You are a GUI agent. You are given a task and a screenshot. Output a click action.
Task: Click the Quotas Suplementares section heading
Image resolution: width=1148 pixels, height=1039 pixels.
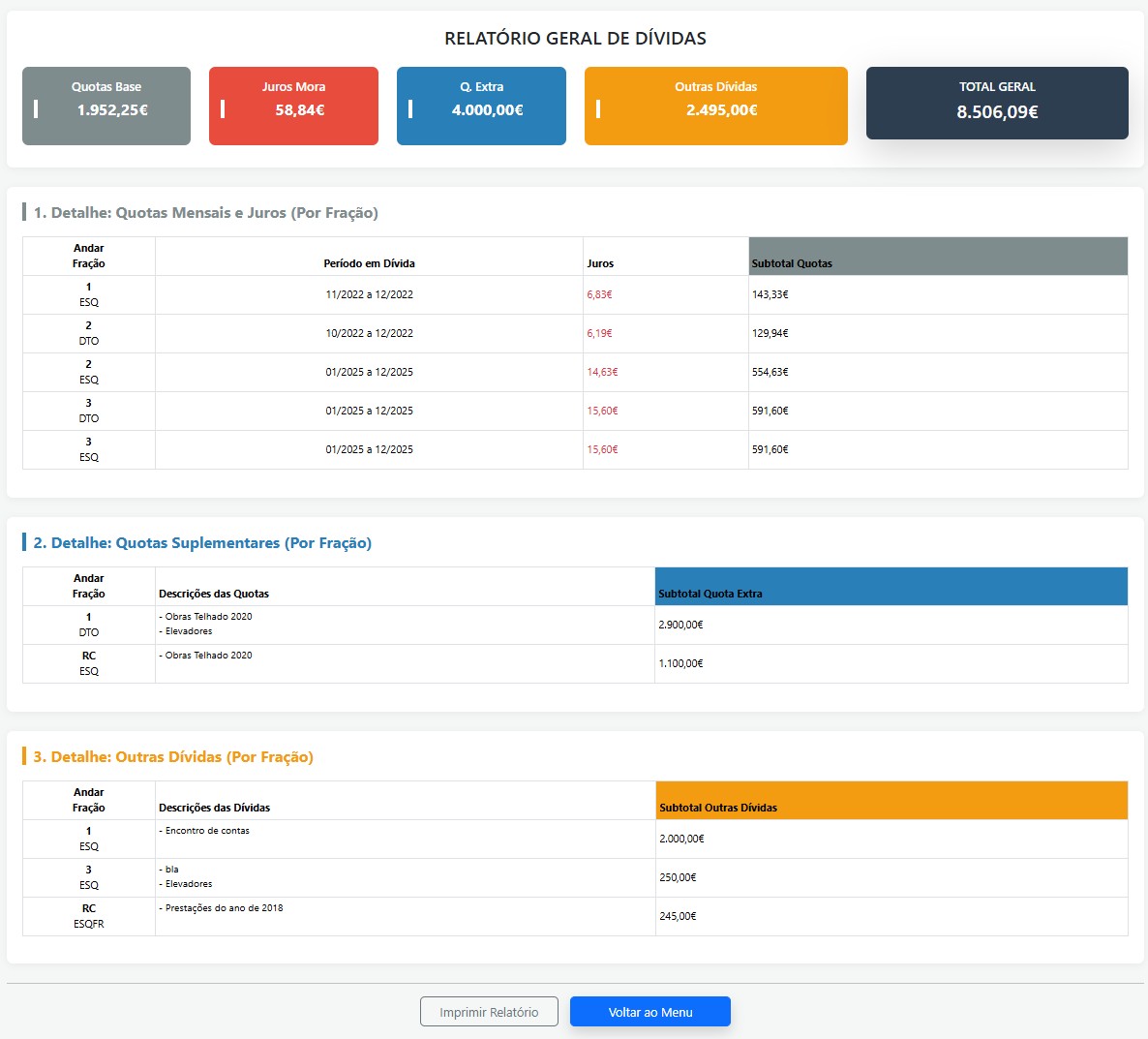click(x=203, y=542)
